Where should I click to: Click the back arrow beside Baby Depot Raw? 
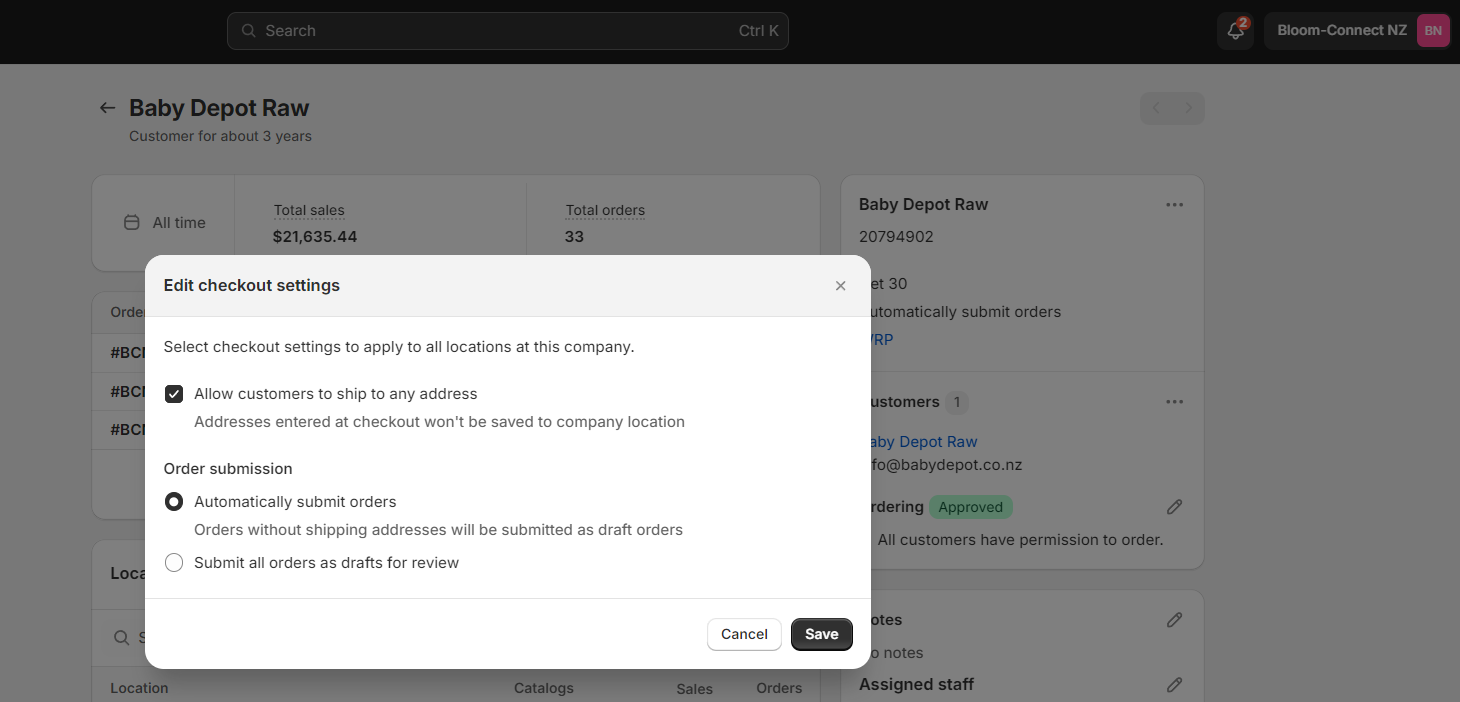[x=107, y=108]
